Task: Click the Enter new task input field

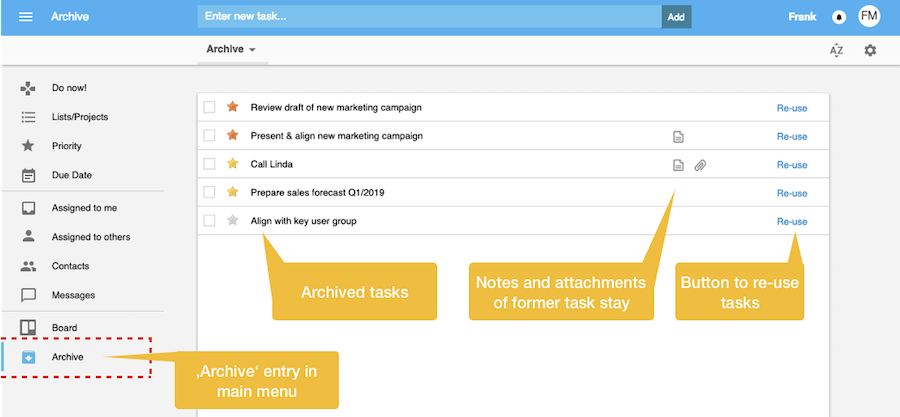Action: [429, 17]
